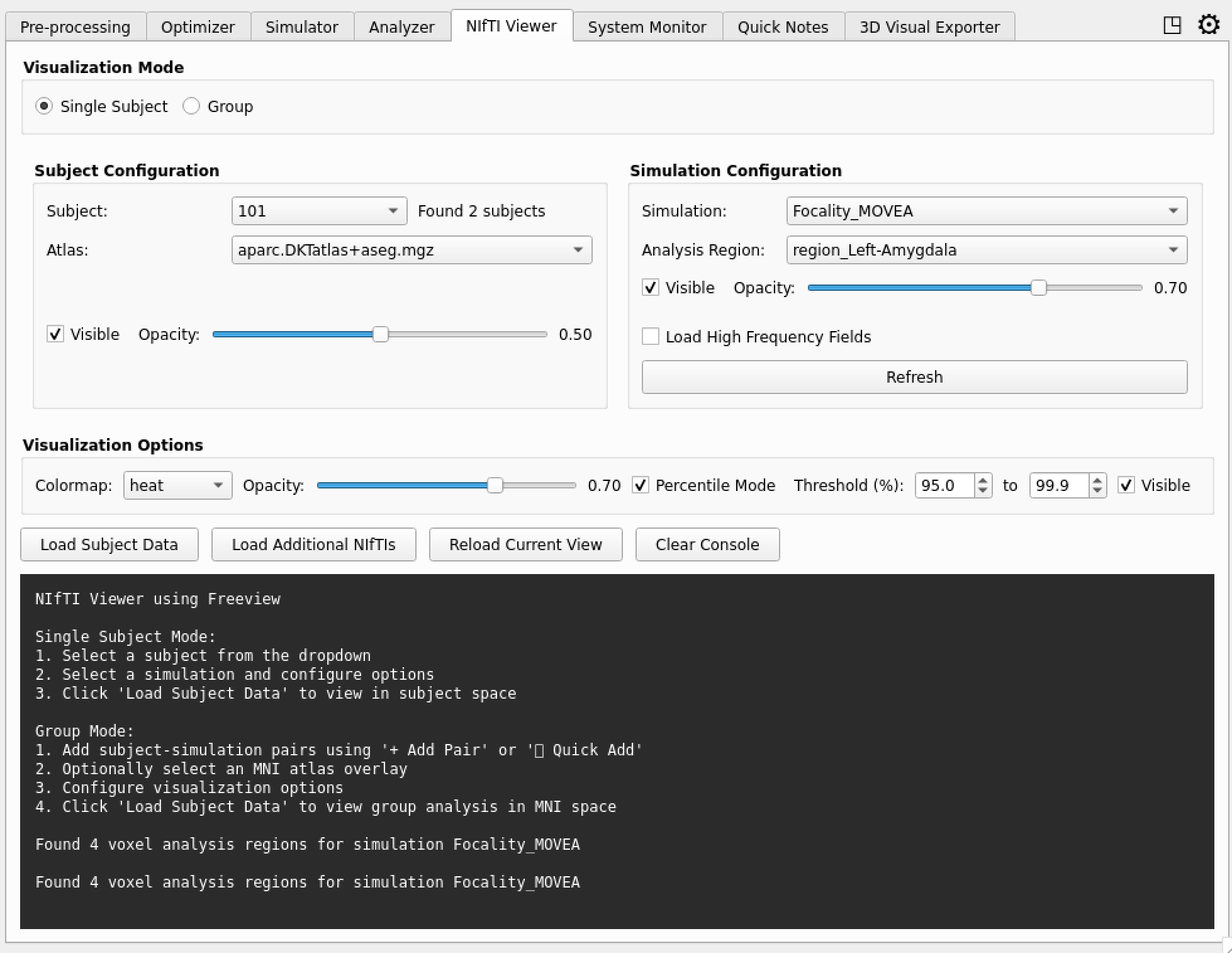This screenshot has width=1232, height=953.
Task: Open the heat Colormap dropdown
Action: pyautogui.click(x=177, y=485)
